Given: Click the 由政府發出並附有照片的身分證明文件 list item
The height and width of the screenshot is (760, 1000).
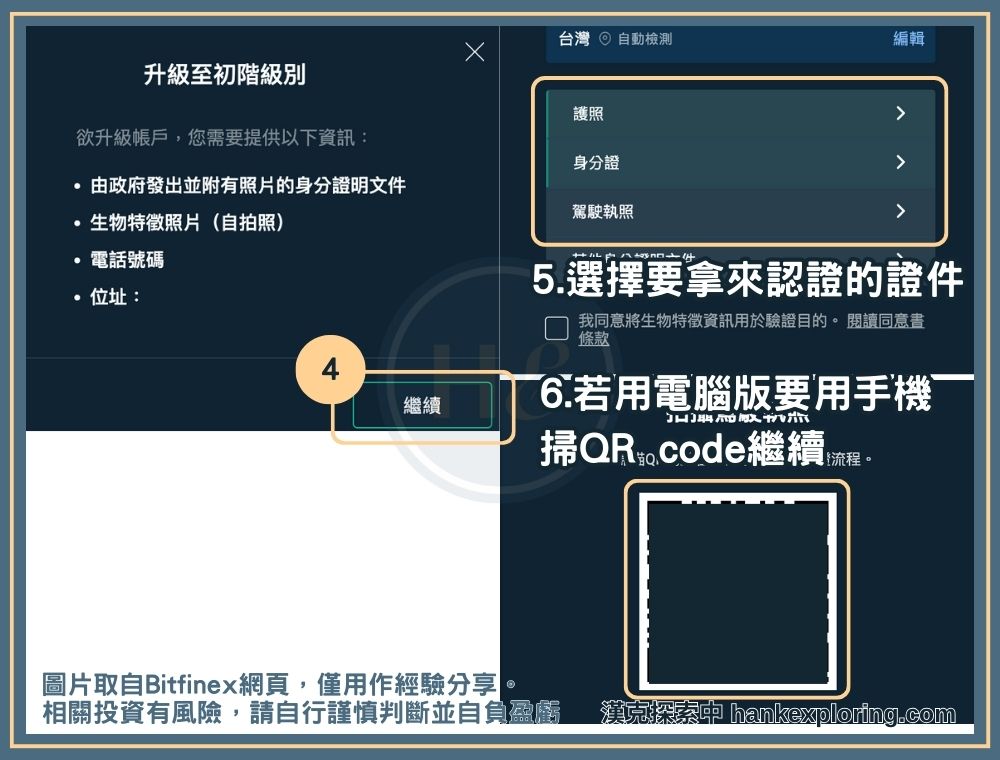Looking at the screenshot, I should (x=248, y=186).
